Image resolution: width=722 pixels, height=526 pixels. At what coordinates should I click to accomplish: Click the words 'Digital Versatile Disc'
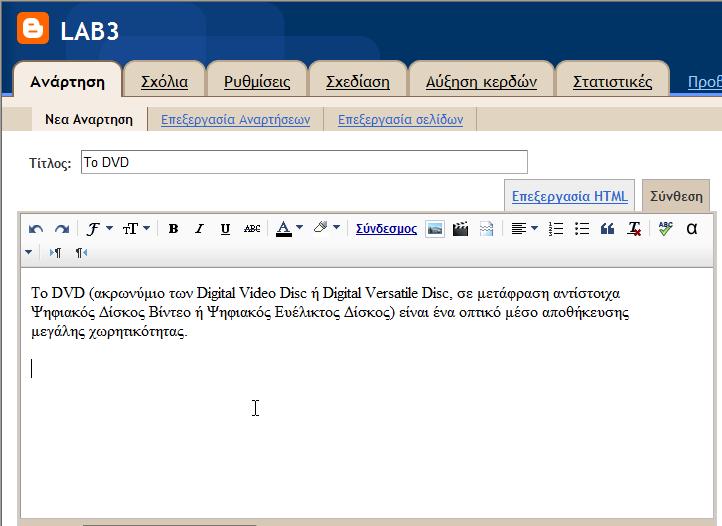click(384, 293)
